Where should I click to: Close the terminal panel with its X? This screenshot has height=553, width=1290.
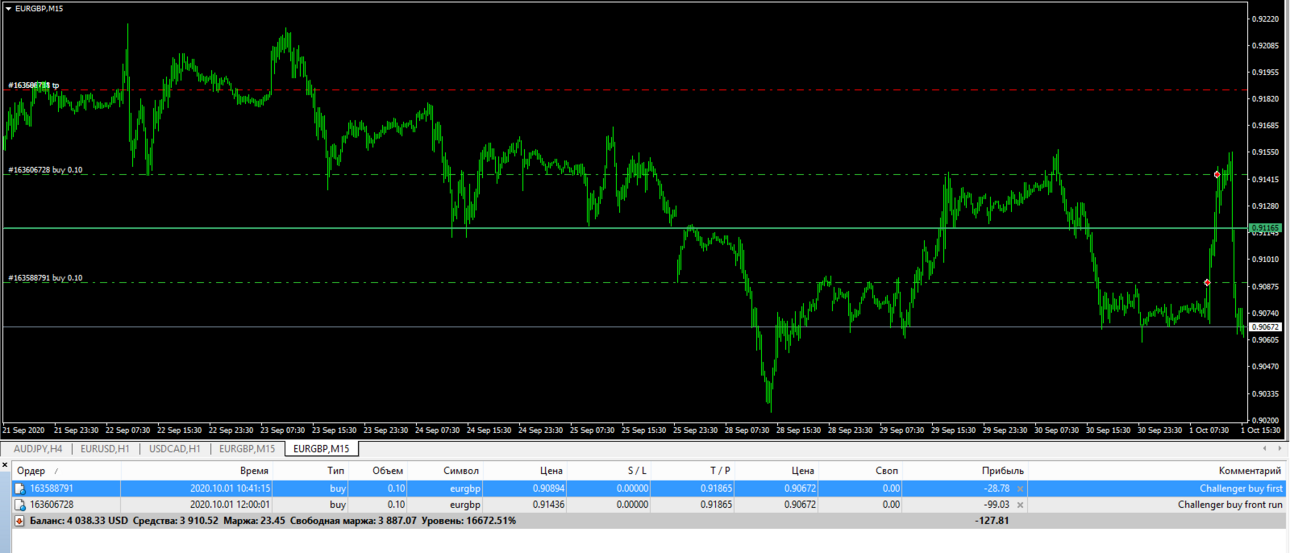coord(5,465)
